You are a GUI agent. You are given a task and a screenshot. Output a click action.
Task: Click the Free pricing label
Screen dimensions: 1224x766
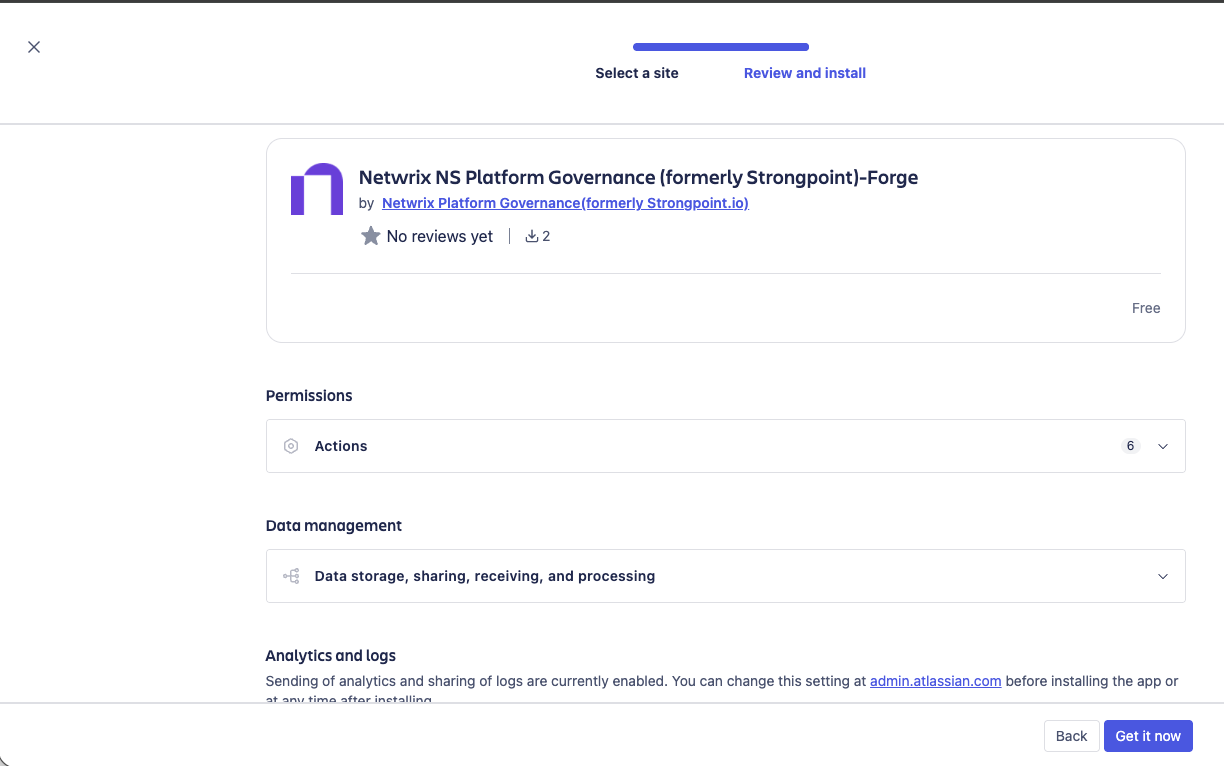(1146, 307)
